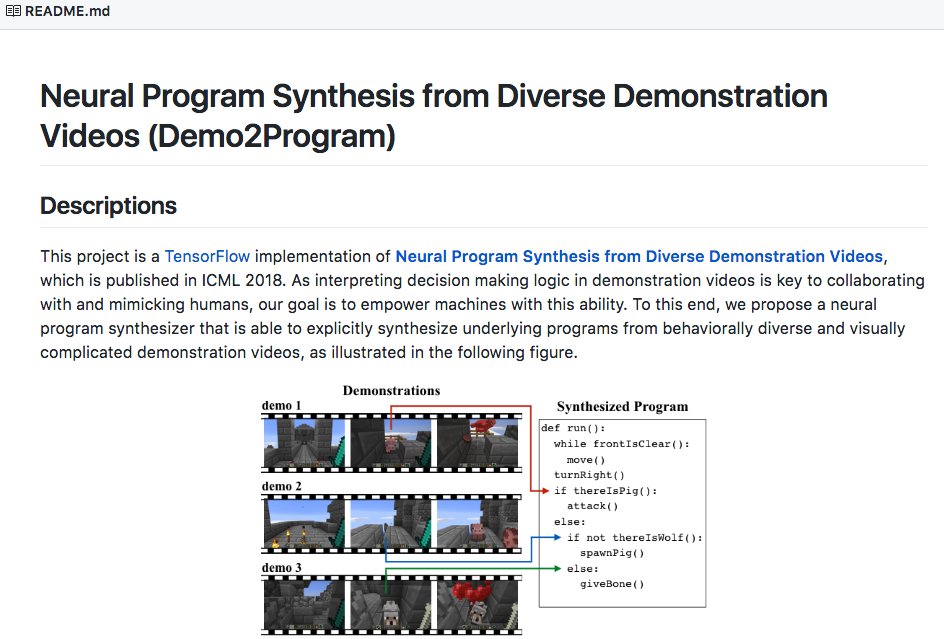Open the Neural Program Synthesis paper link
This screenshot has height=639, width=944.
[x=639, y=257]
